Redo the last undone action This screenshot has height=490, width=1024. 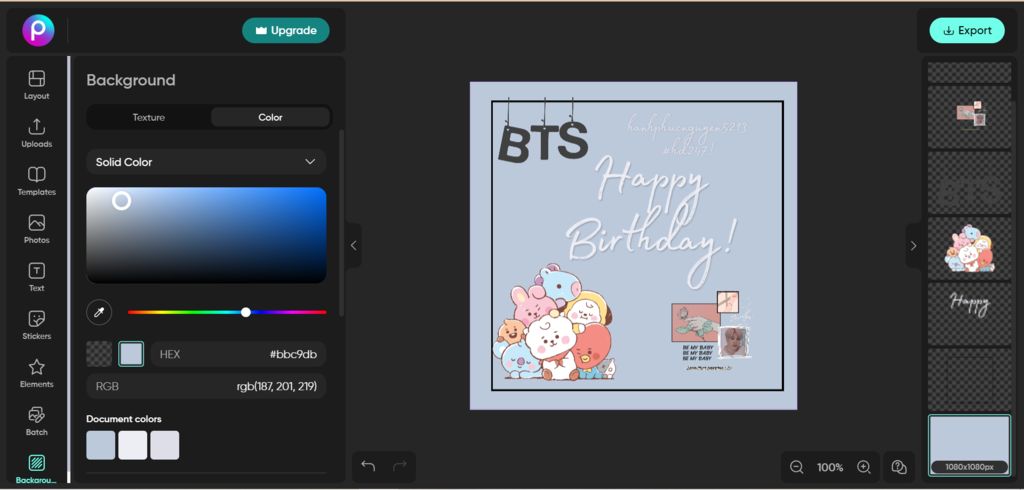400,466
